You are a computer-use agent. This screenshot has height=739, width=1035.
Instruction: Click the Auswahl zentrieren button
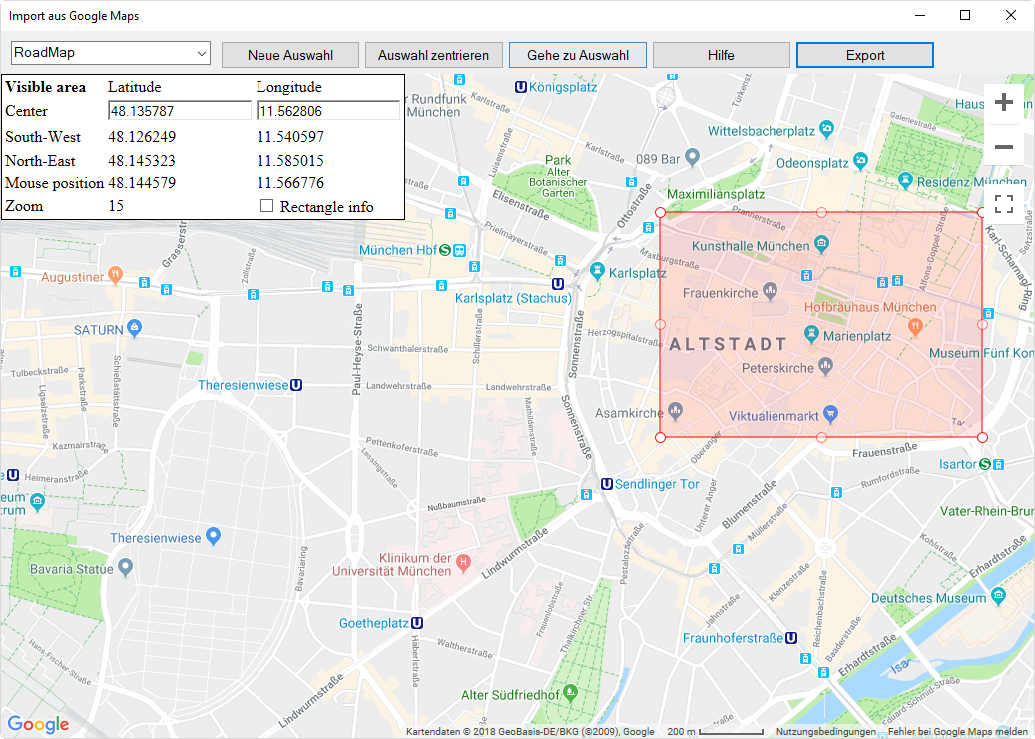[x=434, y=55]
